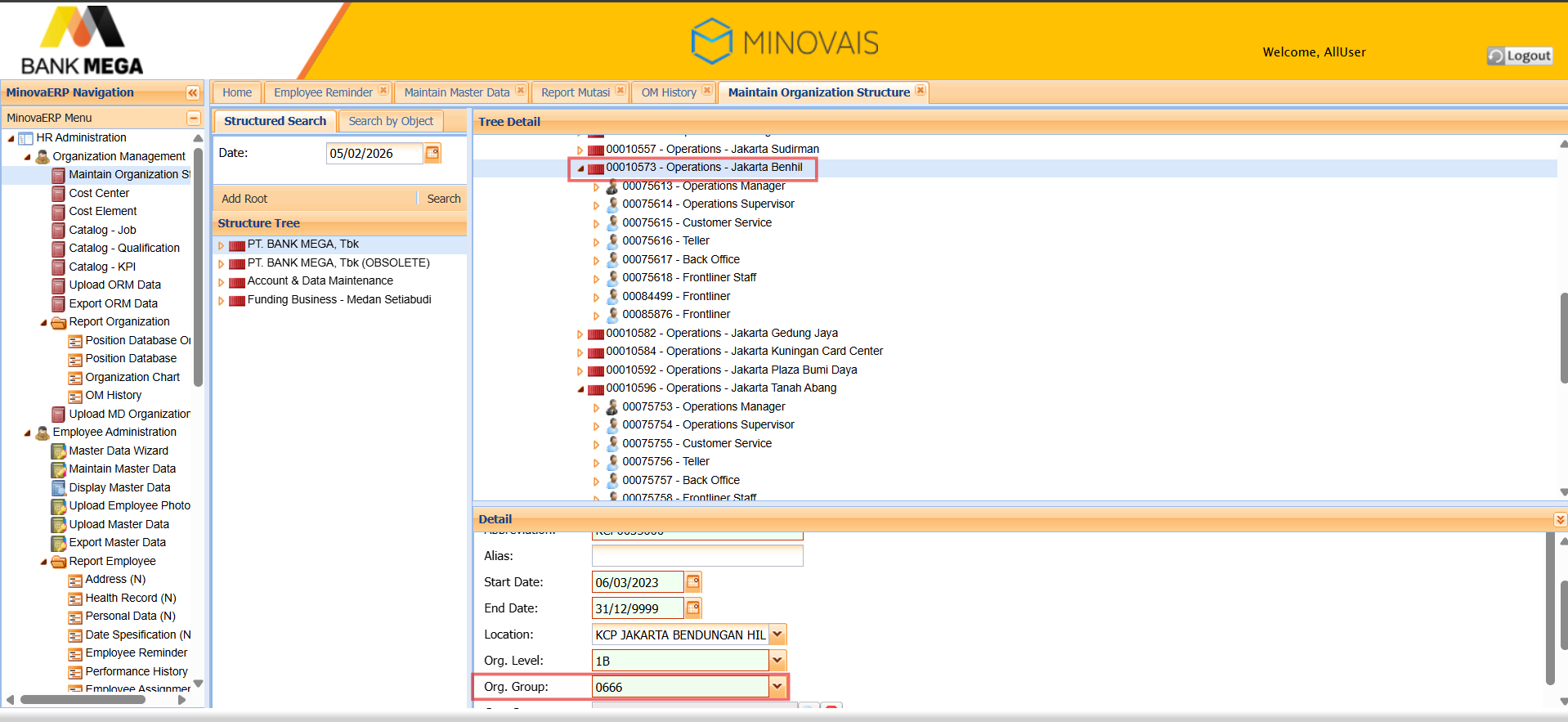Close the OM History tab
Image resolution: width=1568 pixels, height=722 pixels.
coord(707,91)
